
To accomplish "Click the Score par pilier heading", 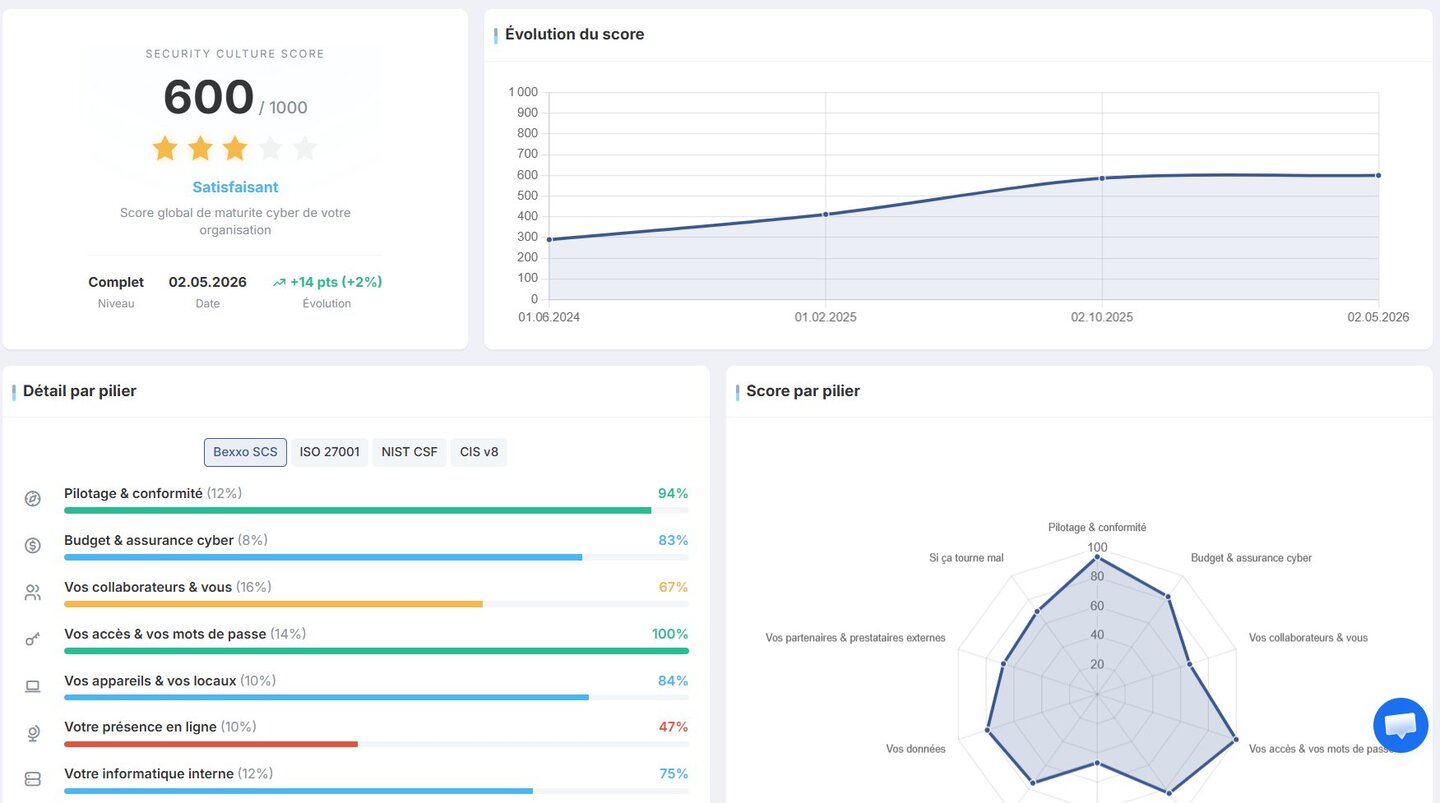I will tap(803, 391).
